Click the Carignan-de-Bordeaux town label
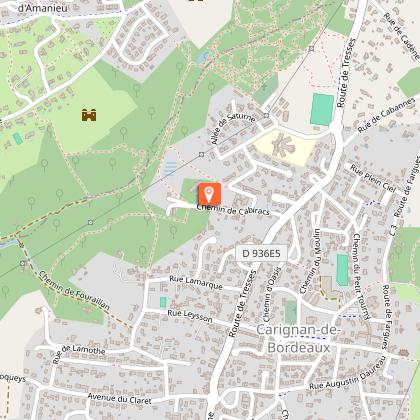This screenshot has width=420, height=420. click(x=299, y=338)
